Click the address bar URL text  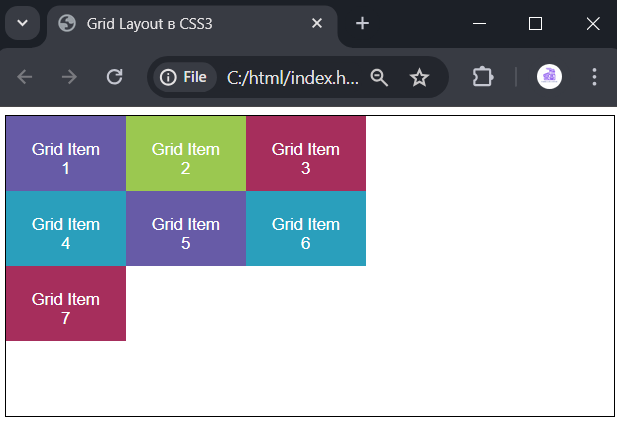[x=293, y=77]
